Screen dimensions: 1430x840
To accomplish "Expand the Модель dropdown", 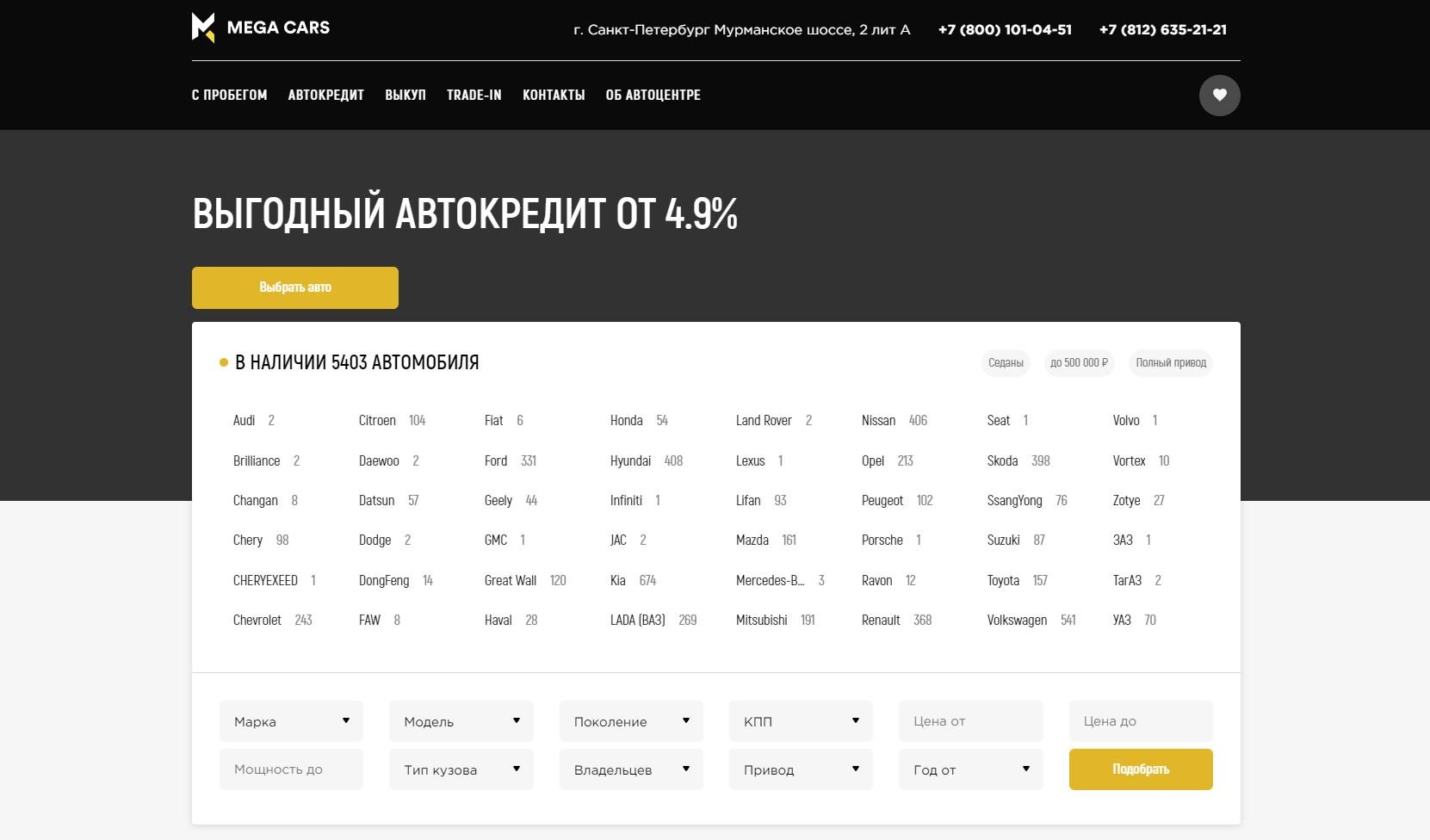I will point(461,721).
